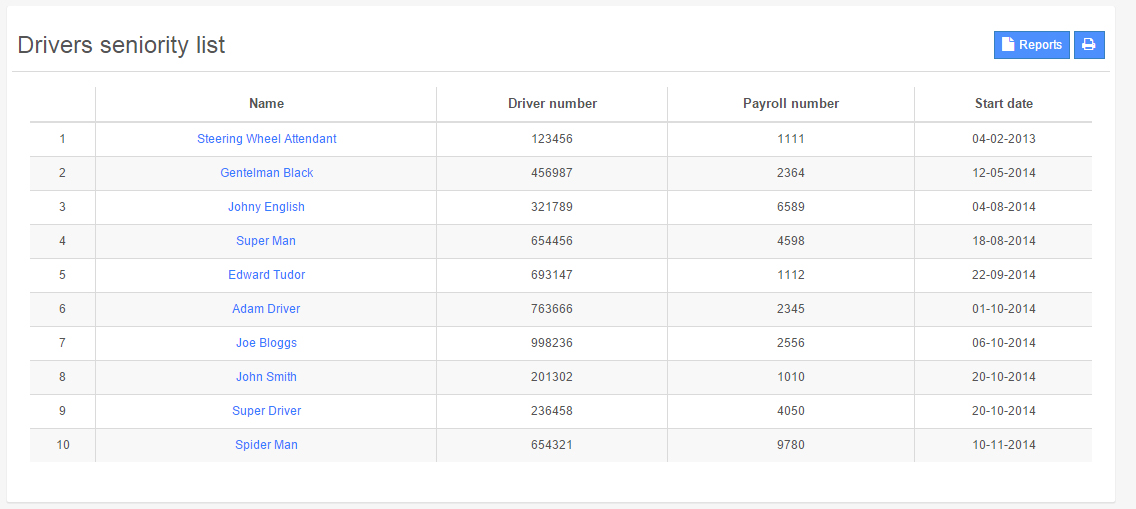Click the Start date column header
This screenshot has width=1136, height=509.
[1003, 104]
